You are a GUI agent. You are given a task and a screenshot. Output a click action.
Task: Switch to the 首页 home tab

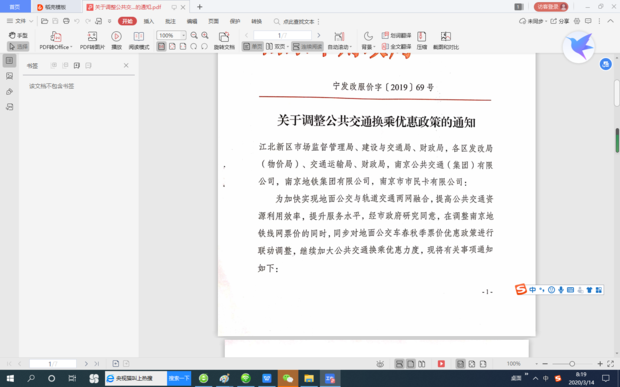point(15,7)
